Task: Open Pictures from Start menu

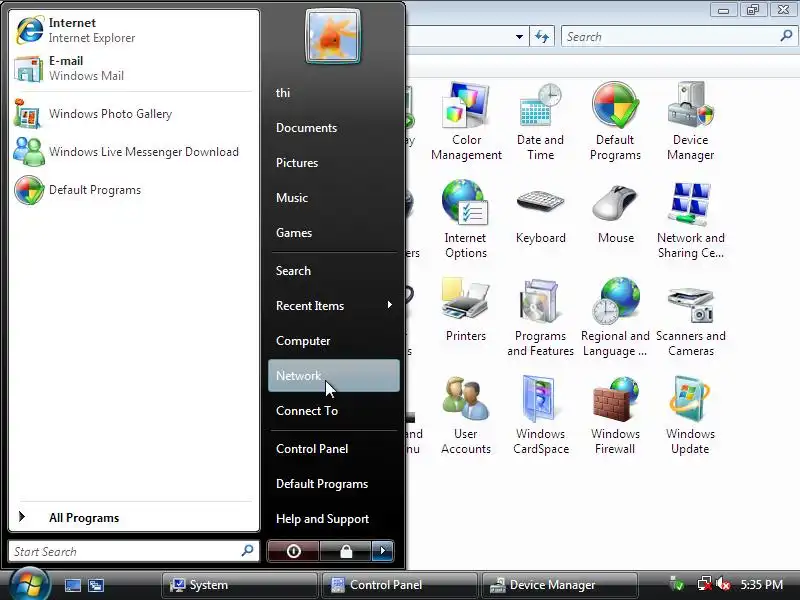Action: [334, 163]
